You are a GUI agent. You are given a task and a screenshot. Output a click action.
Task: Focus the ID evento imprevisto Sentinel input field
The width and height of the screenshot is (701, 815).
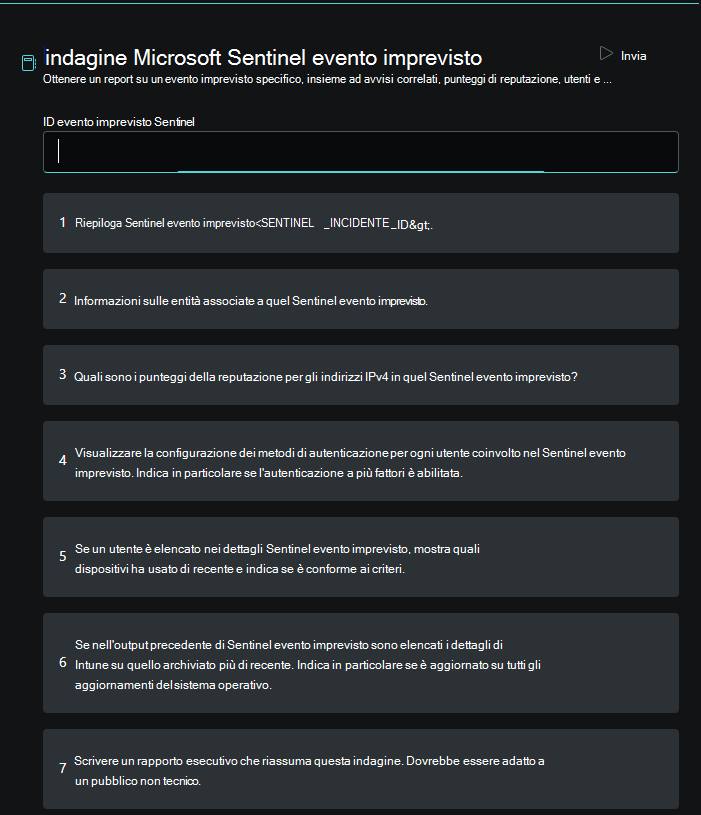pos(361,152)
